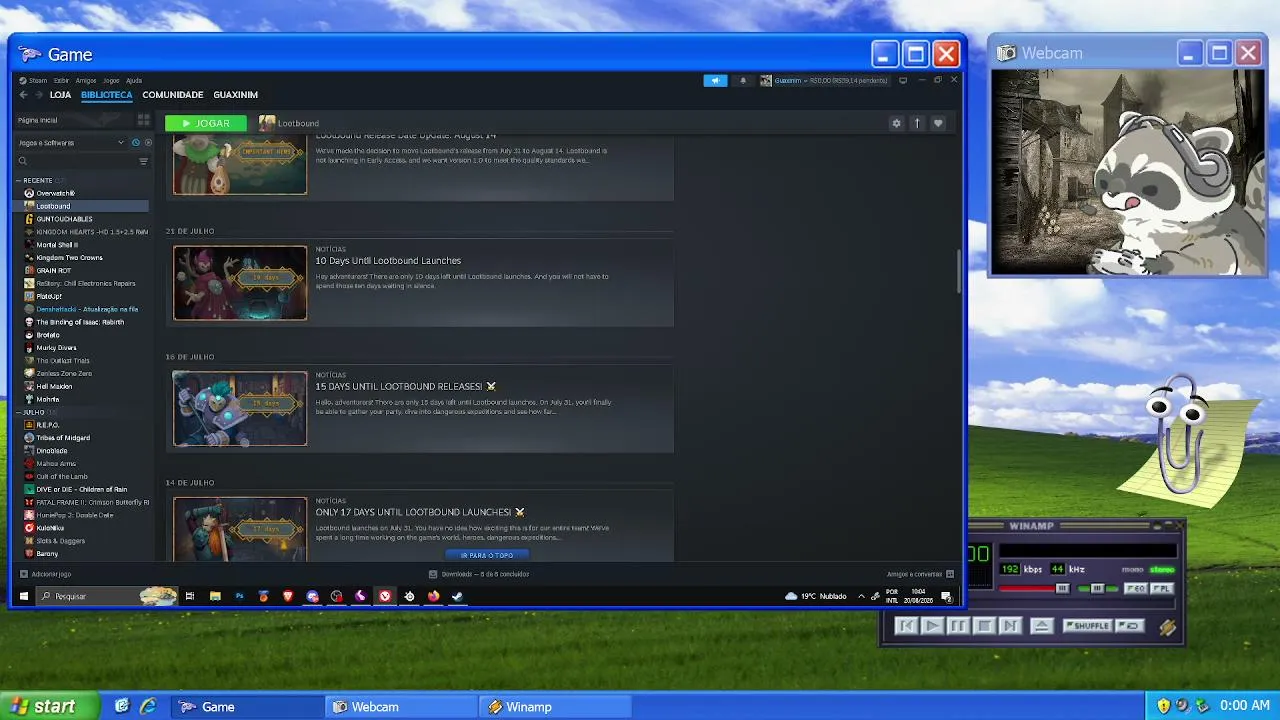This screenshot has width=1280, height=720.
Task: Toggle Winamp shuffle
Action: 1088,626
